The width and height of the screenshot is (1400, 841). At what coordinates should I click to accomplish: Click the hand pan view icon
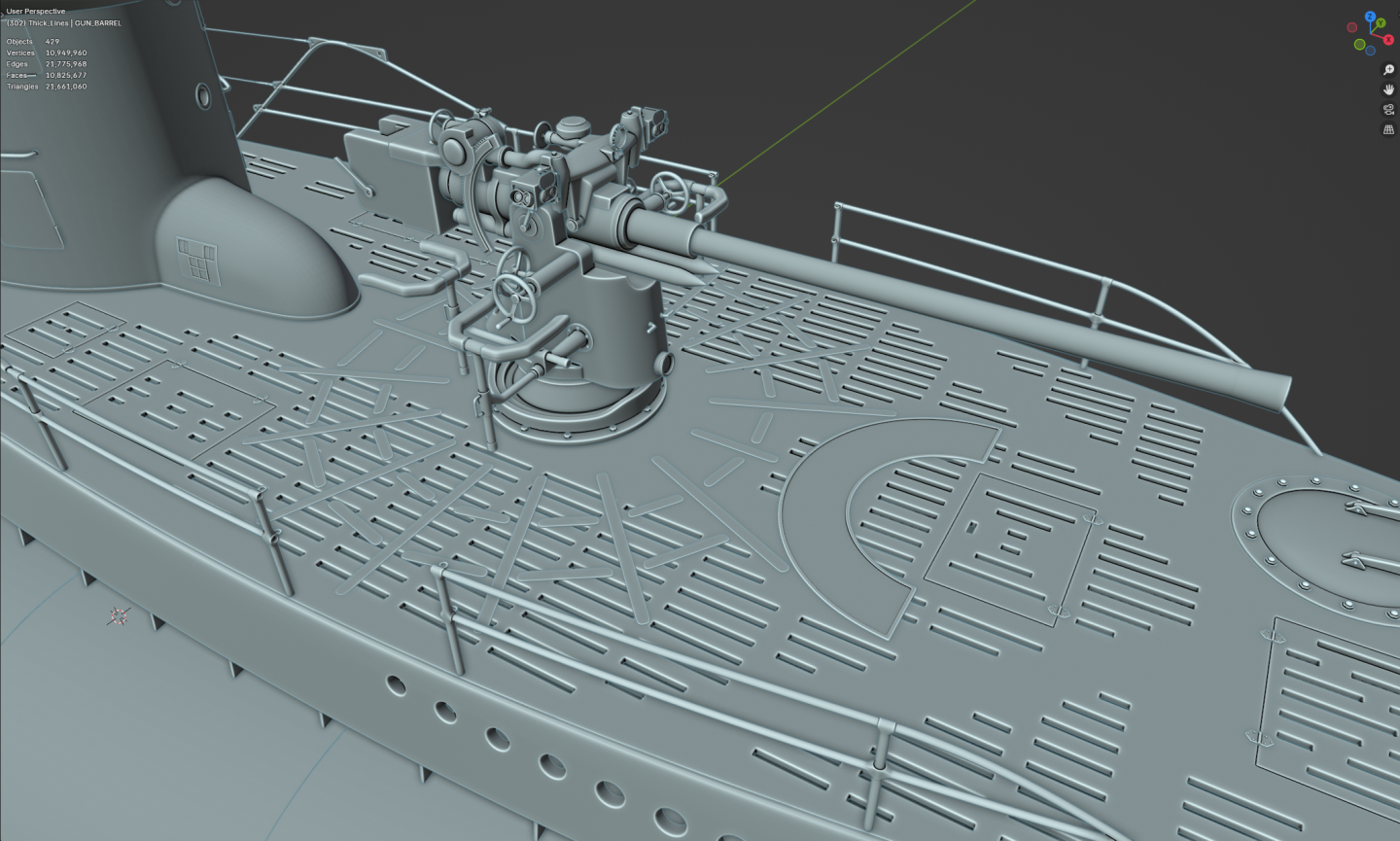coord(1388,89)
